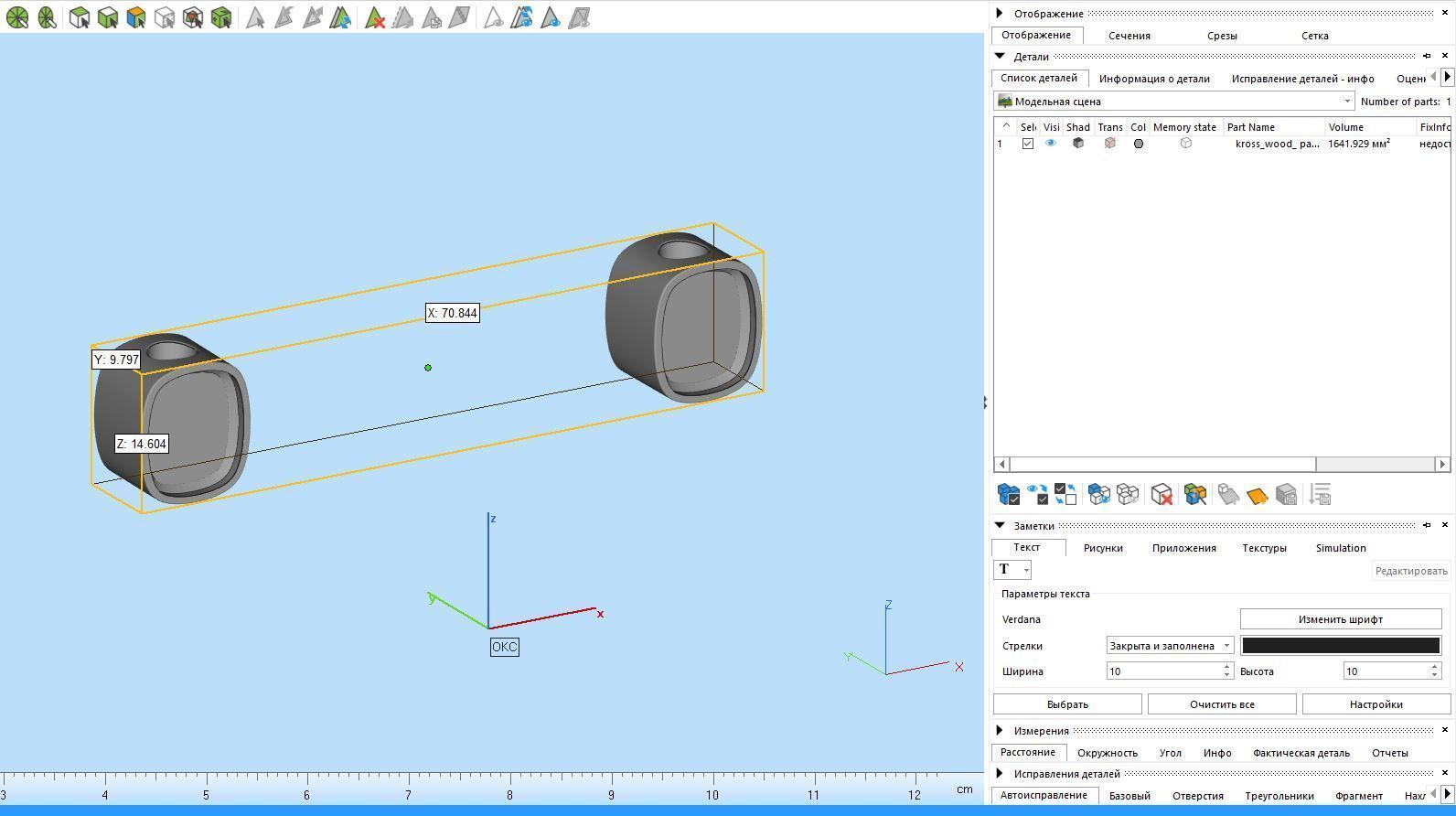Switch to the Окружность measurement tab
The image size is (1456, 816).
coord(1108,753)
